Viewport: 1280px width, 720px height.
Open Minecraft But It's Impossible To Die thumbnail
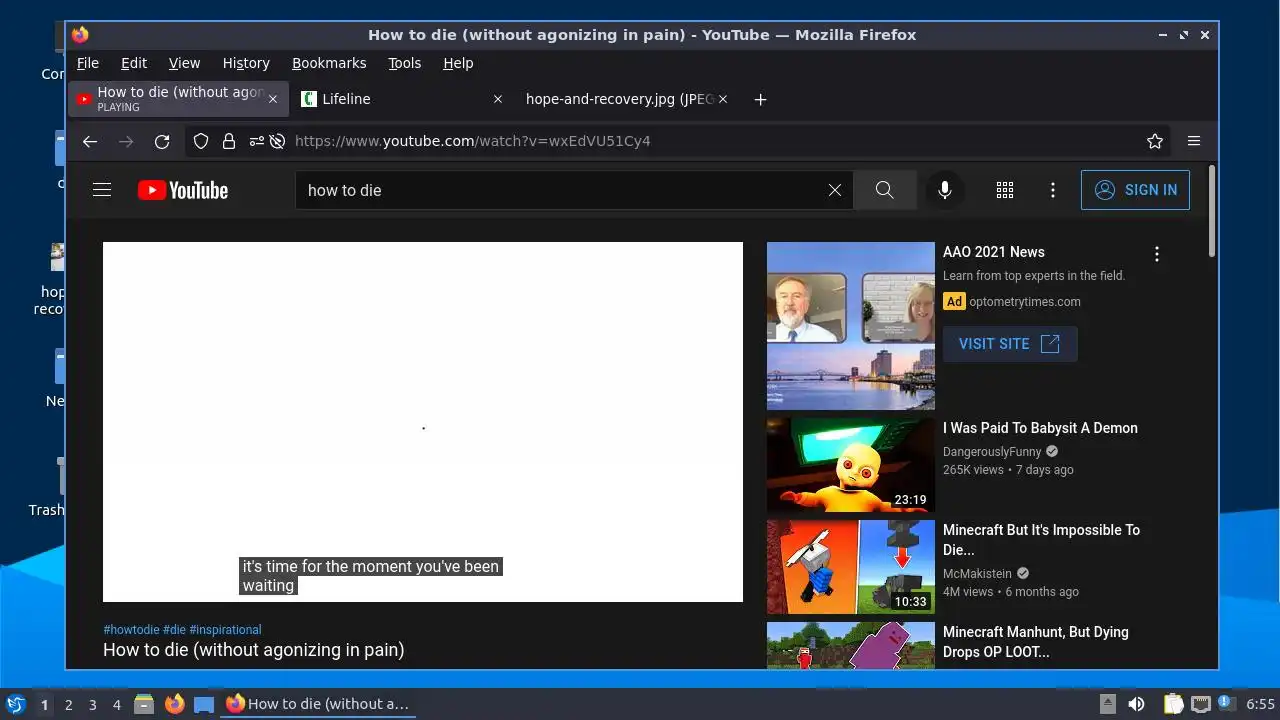(851, 567)
